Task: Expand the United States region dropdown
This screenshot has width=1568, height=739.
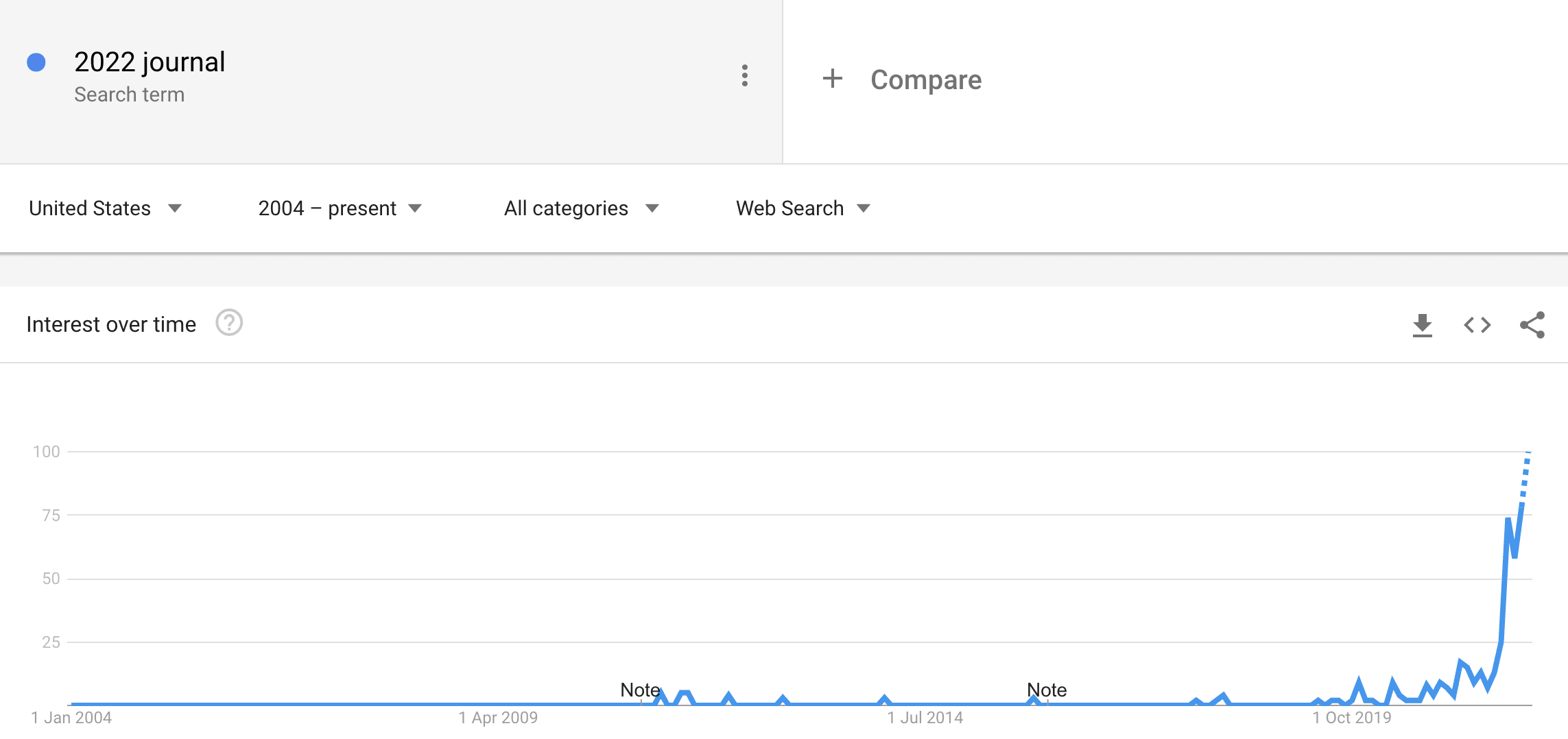Action: pyautogui.click(x=105, y=208)
